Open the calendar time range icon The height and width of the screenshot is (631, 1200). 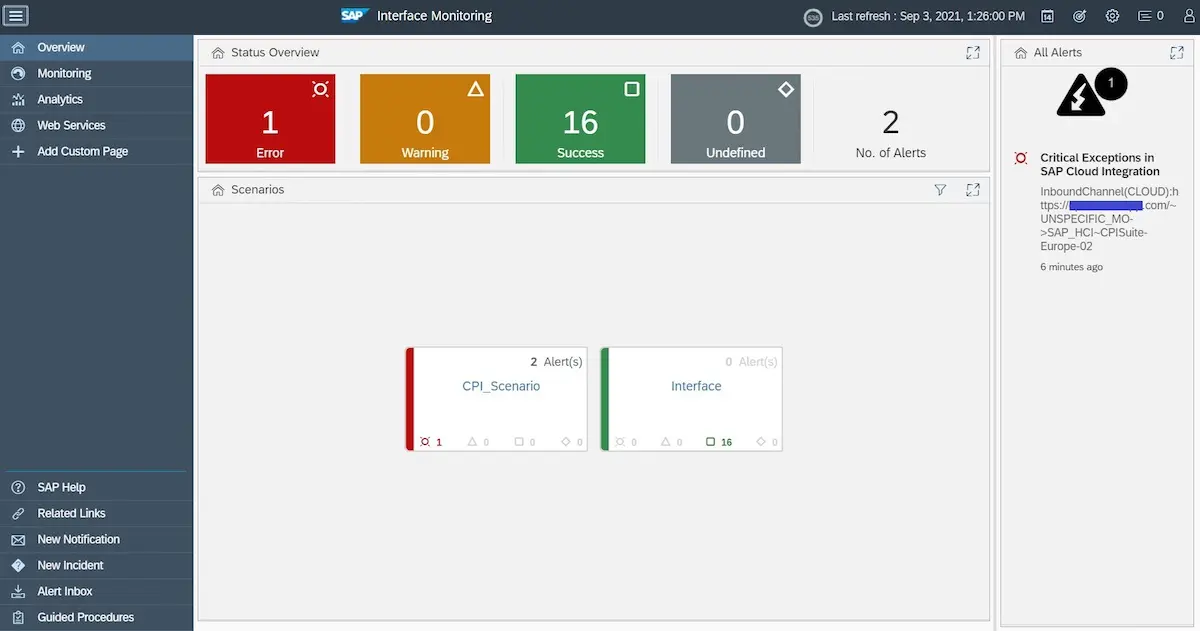[x=1047, y=17]
